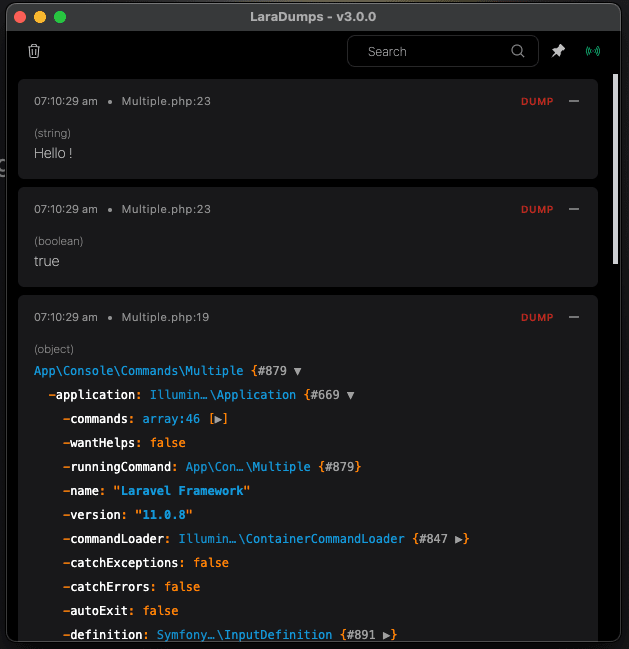Viewport: 629px width, 649px height.
Task: Collapse the application {#669 node
Action: pyautogui.click(x=350, y=395)
